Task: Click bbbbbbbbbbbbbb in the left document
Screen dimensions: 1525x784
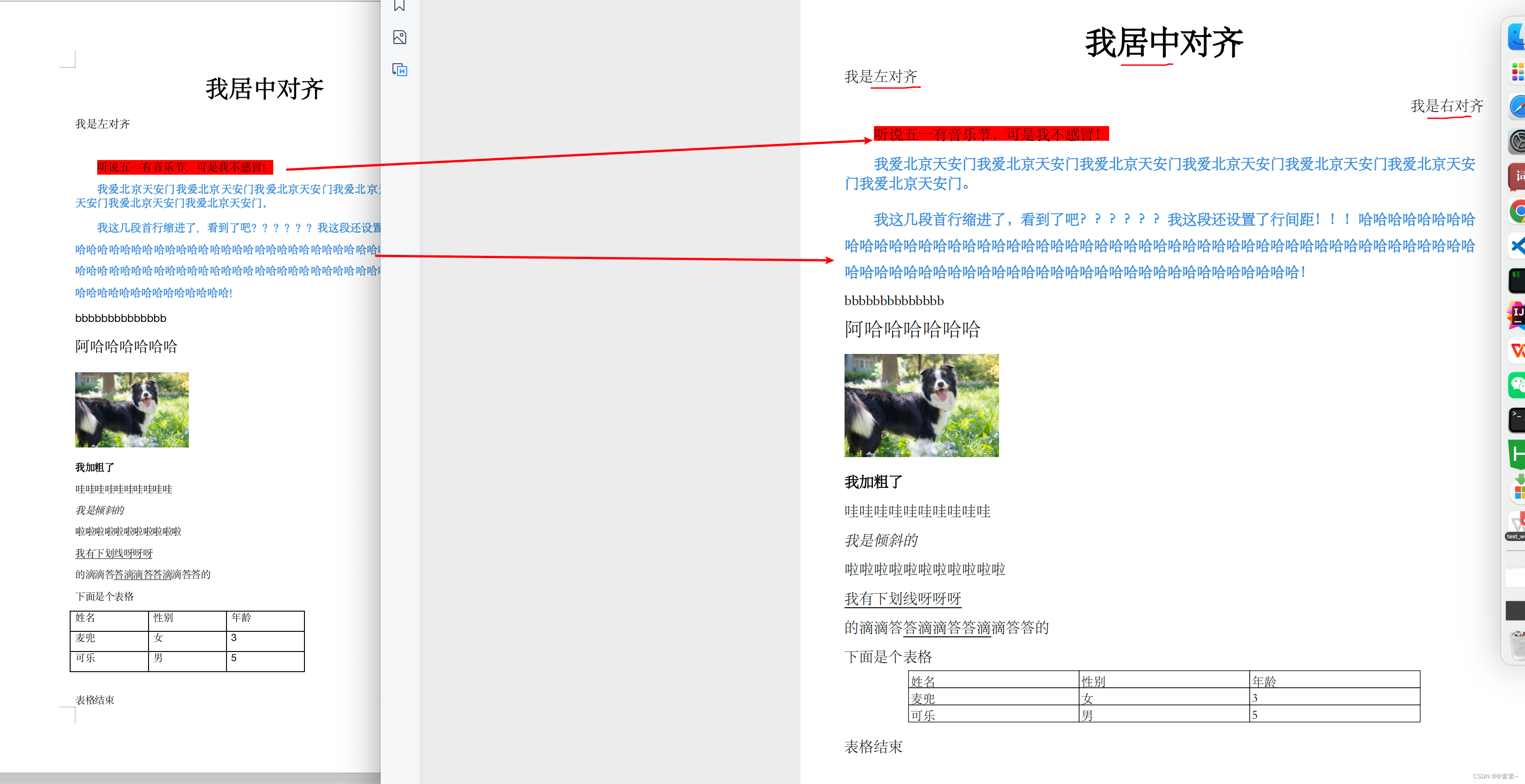Action: point(121,318)
